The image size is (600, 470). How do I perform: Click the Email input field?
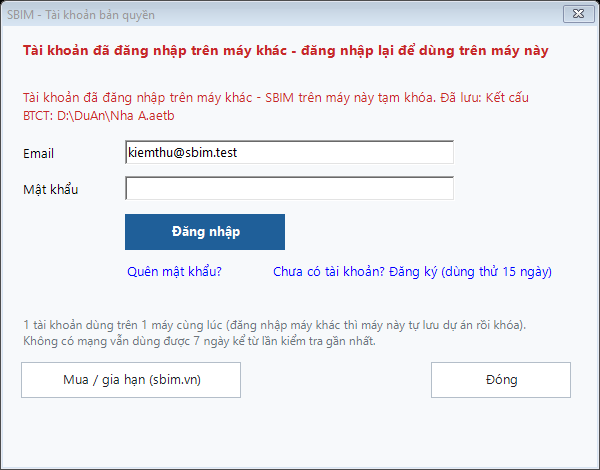289,152
